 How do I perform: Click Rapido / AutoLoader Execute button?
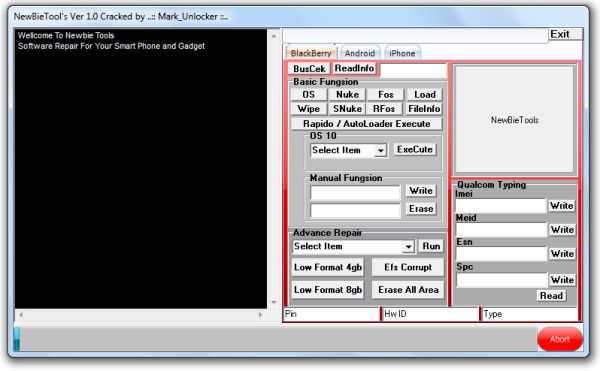pyautogui.click(x=367, y=124)
